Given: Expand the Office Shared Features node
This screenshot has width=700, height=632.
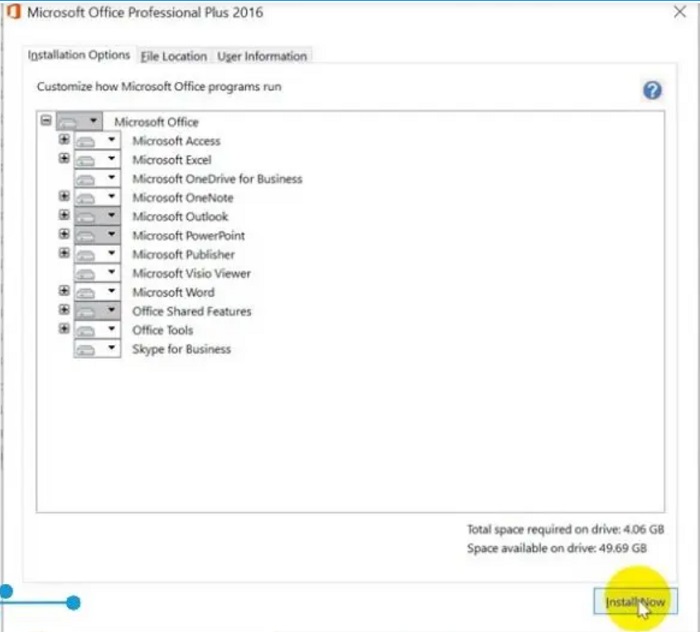Looking at the screenshot, I should point(64,310).
